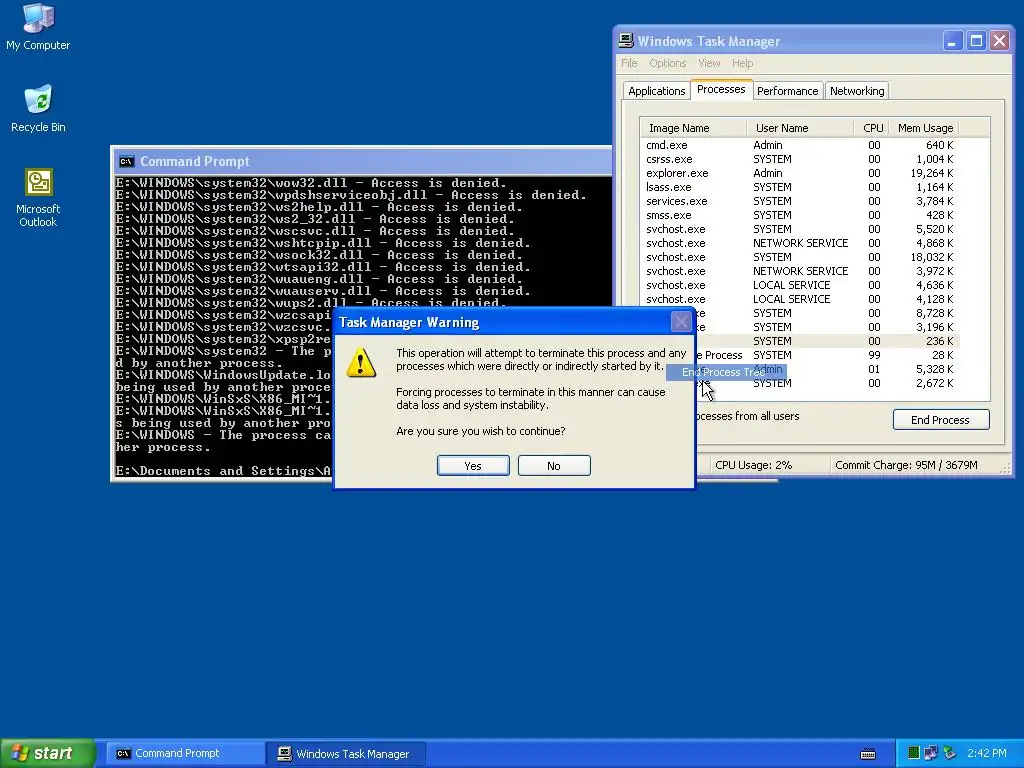Switch to Command Prompt via taskbar
This screenshot has height=768, width=1024.
coord(185,754)
